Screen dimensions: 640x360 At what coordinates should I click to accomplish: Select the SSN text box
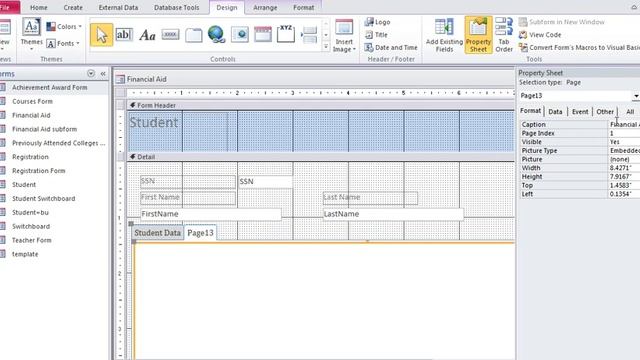click(x=265, y=182)
